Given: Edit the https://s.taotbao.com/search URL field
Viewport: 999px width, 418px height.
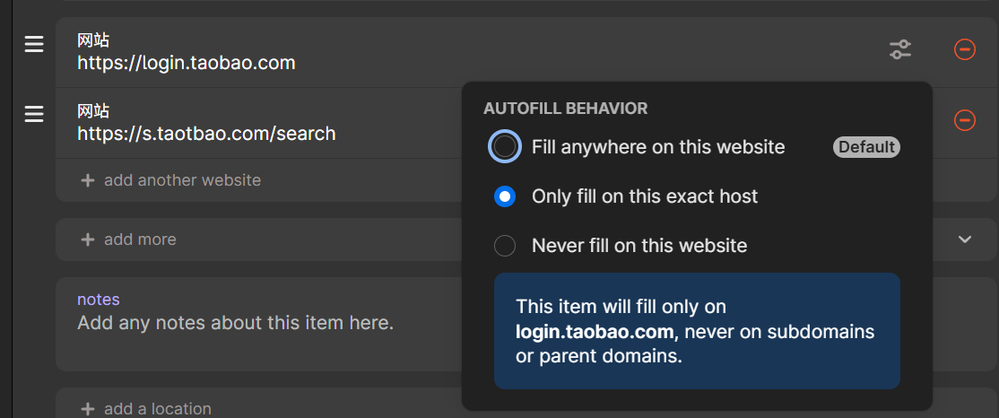Looking at the screenshot, I should 206,133.
